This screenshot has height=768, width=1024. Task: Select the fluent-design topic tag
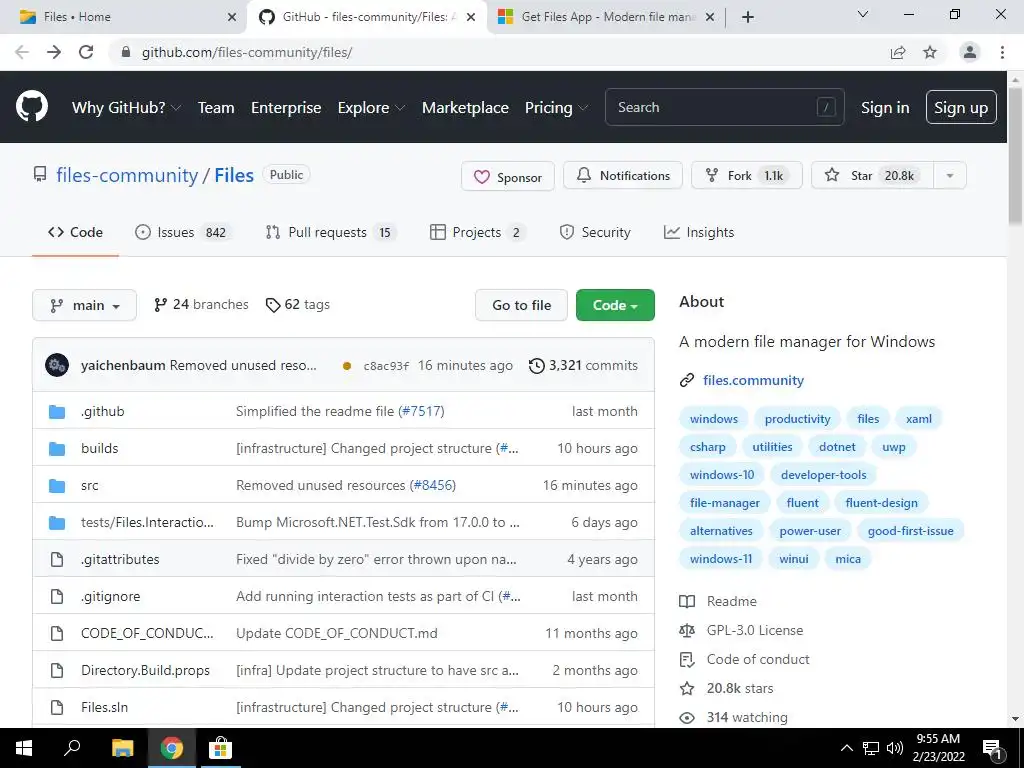pos(881,503)
